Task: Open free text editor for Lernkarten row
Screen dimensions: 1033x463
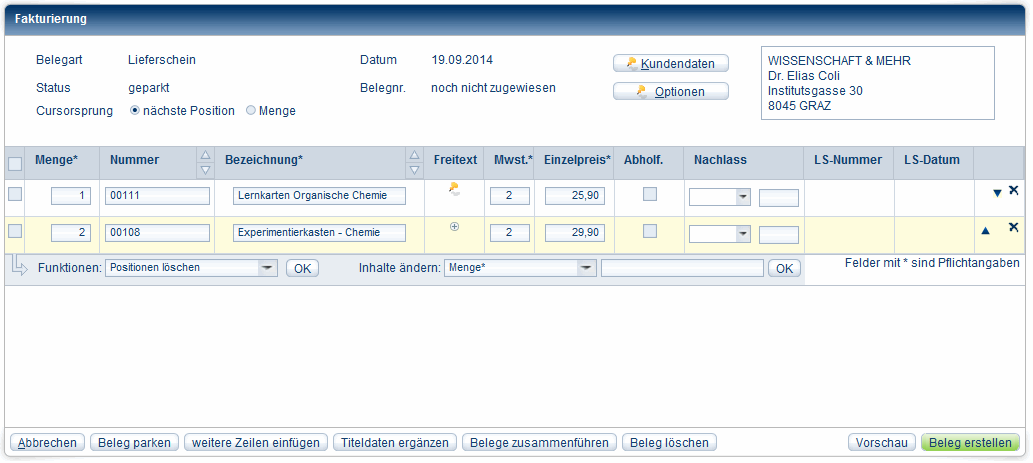Action: tap(454, 188)
